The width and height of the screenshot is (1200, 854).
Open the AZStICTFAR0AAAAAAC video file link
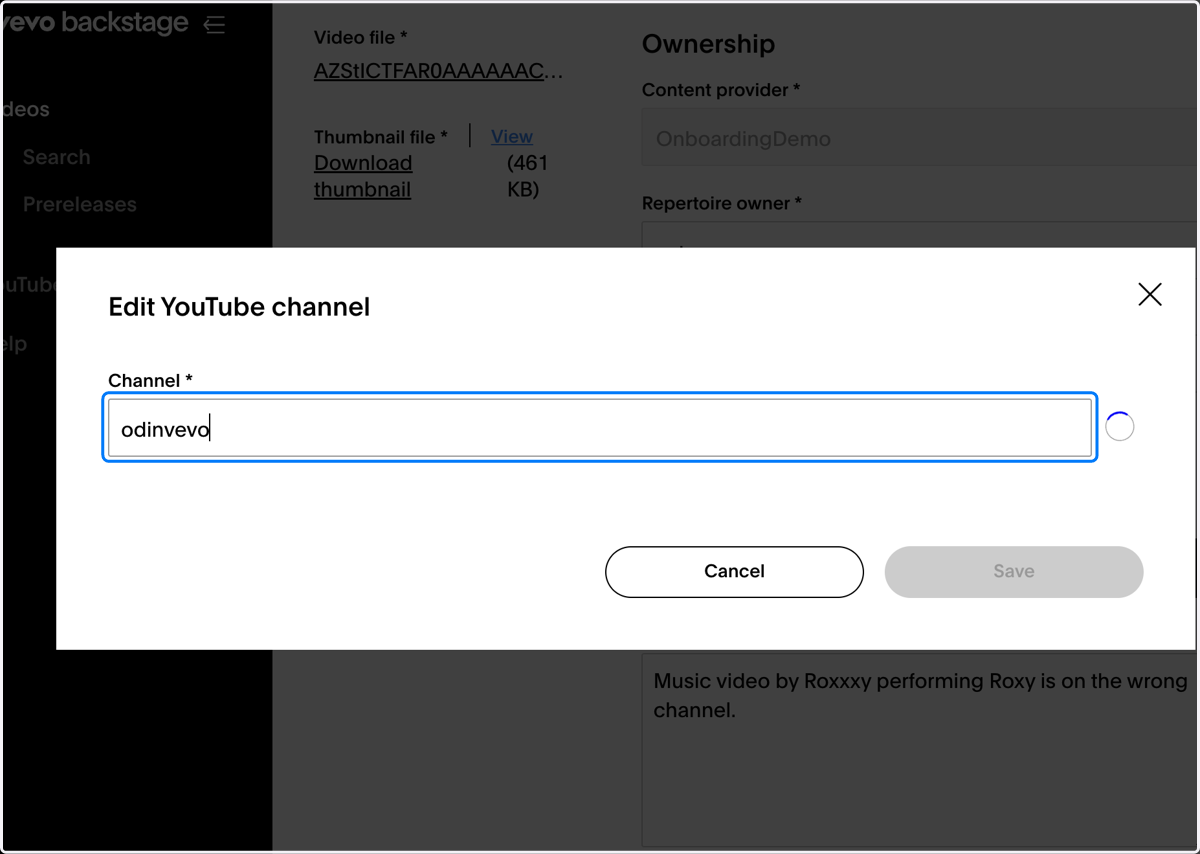click(438, 71)
